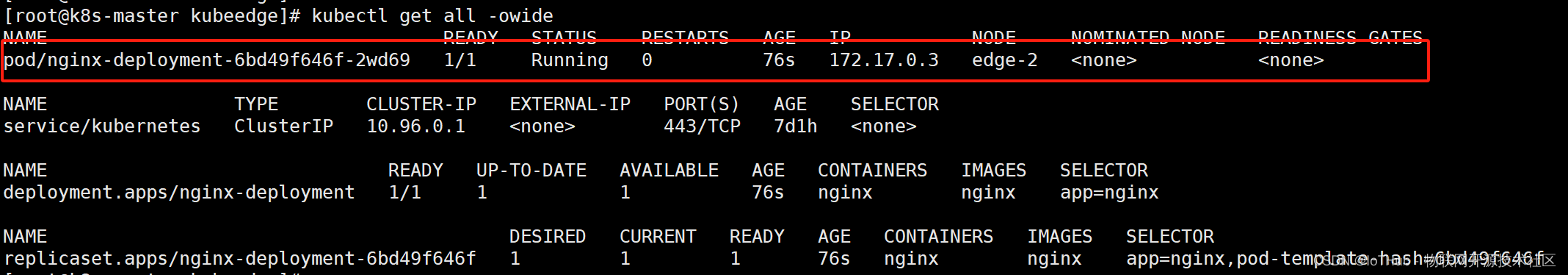Click the '[root@k8s-master kubeedge]#' shell prompt
The height and width of the screenshot is (275, 1568).
152,16
